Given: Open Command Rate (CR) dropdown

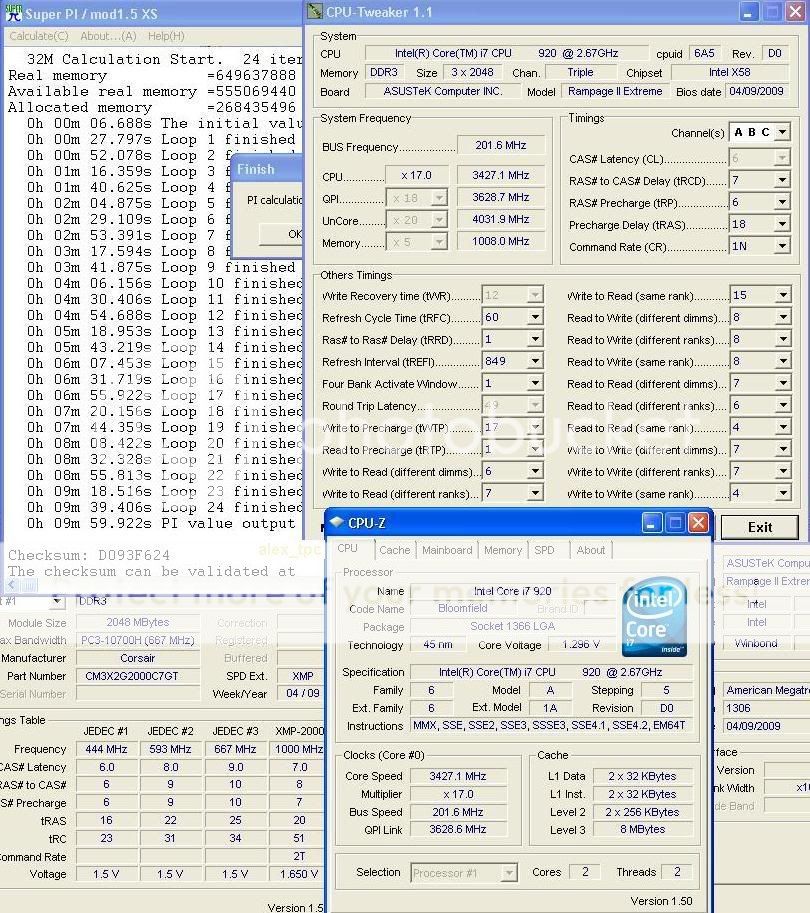Looking at the screenshot, I should point(782,246).
